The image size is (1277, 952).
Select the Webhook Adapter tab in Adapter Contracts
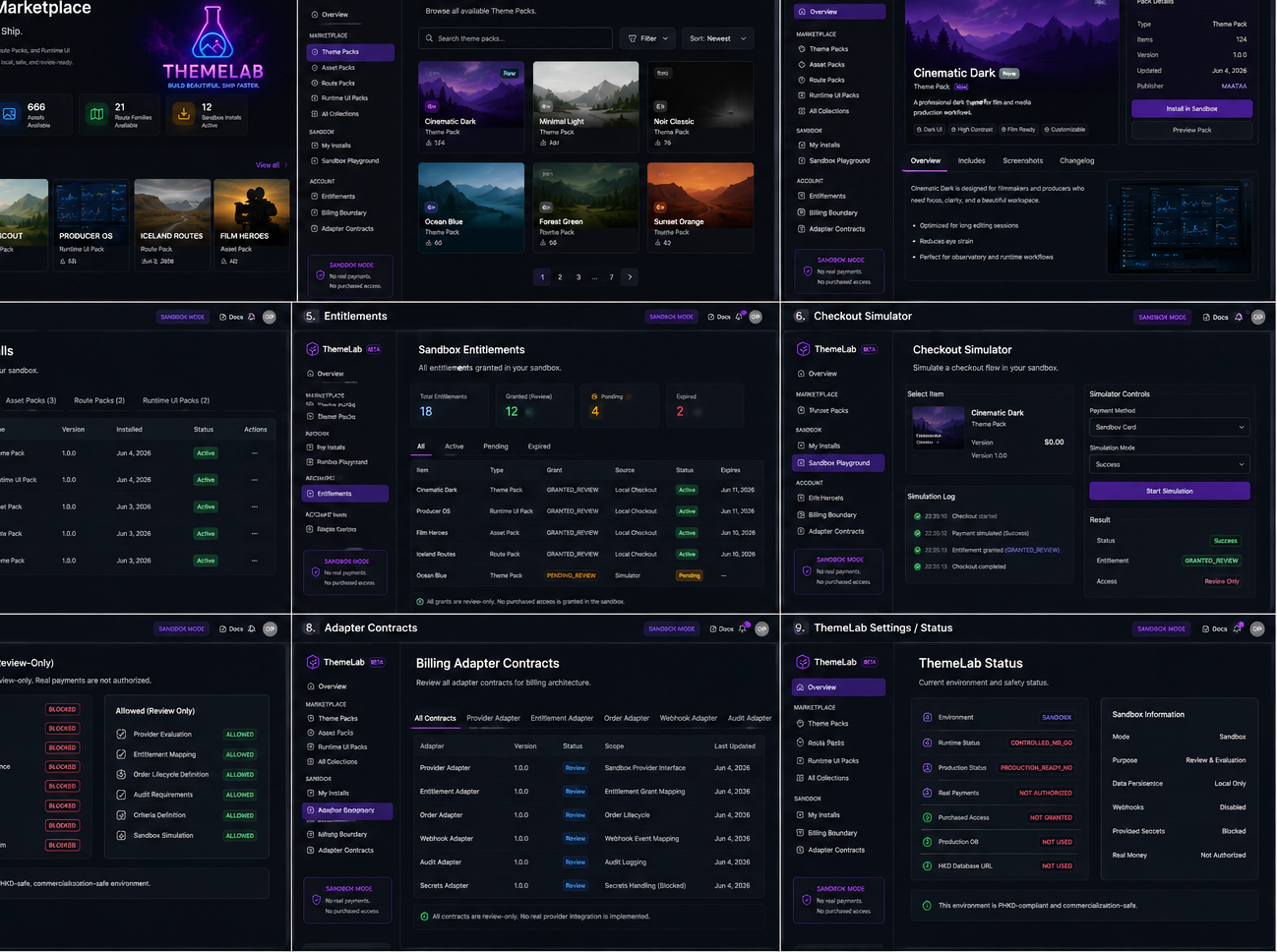[688, 718]
